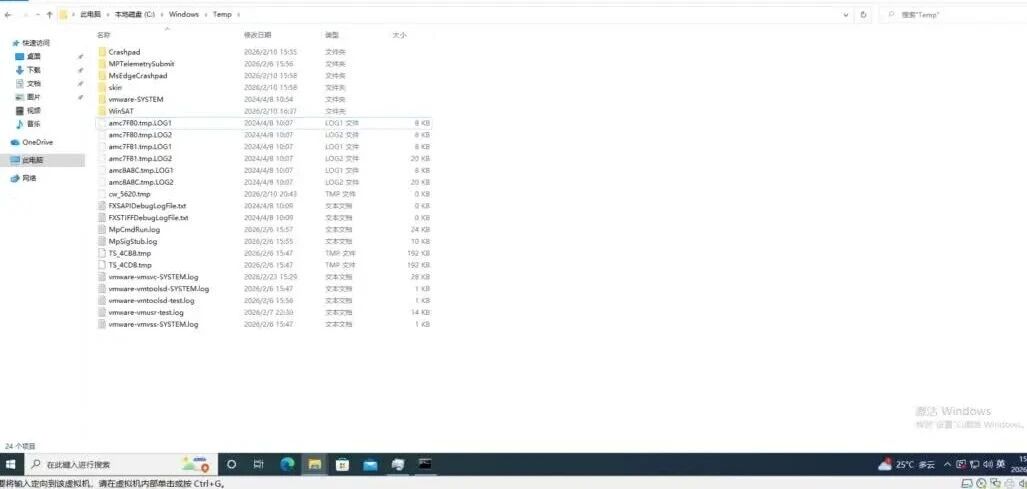This screenshot has height=489, width=1027.
Task: Open Mail app from taskbar
Action: (x=370, y=464)
